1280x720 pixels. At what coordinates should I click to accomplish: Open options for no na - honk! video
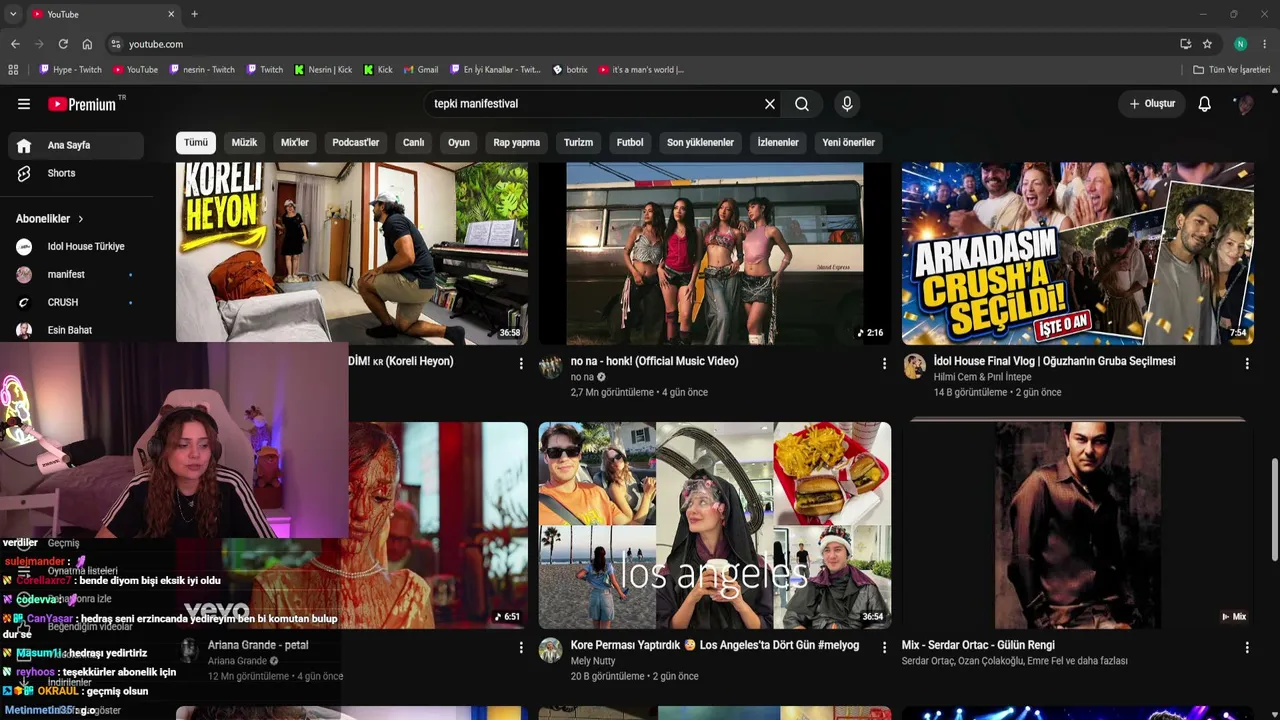point(884,364)
